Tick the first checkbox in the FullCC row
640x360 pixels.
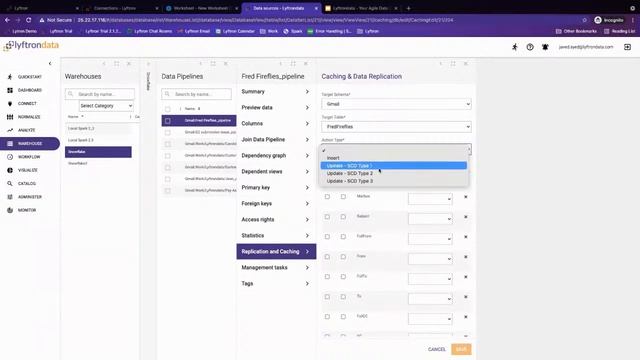click(327, 317)
